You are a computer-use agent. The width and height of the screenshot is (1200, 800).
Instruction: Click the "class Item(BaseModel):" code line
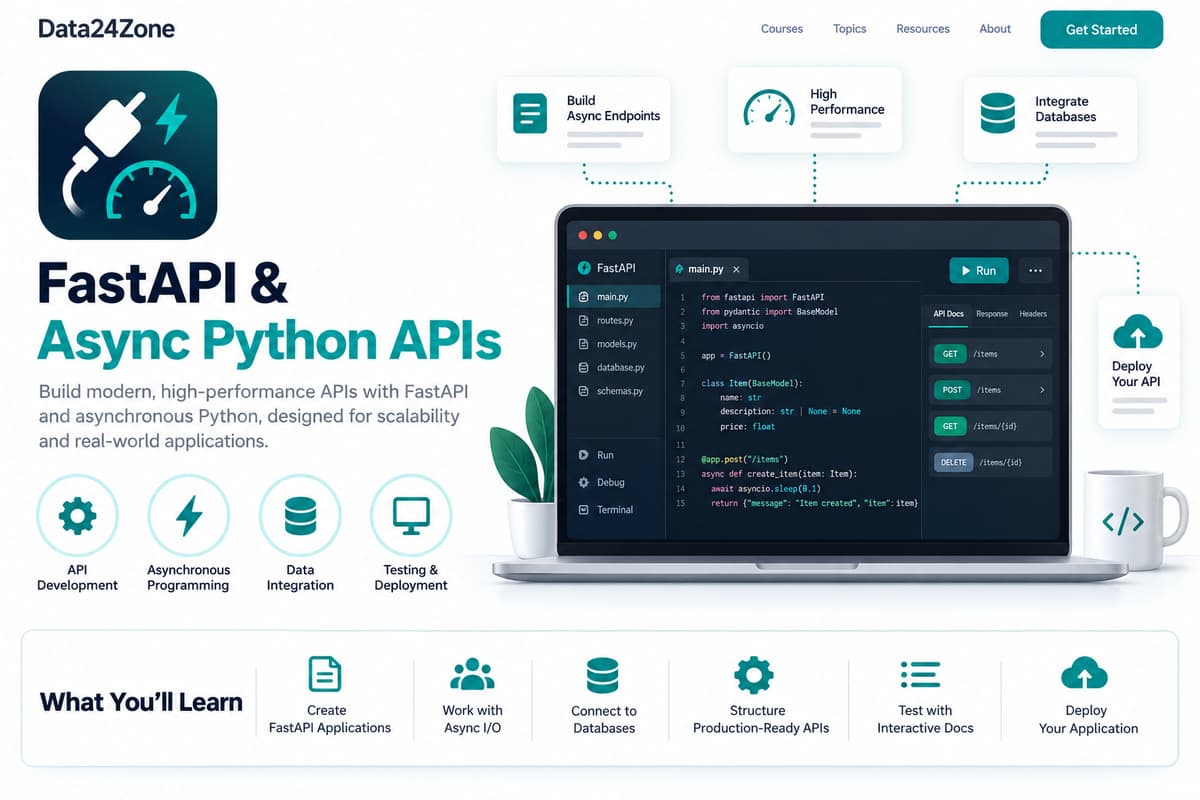[752, 383]
